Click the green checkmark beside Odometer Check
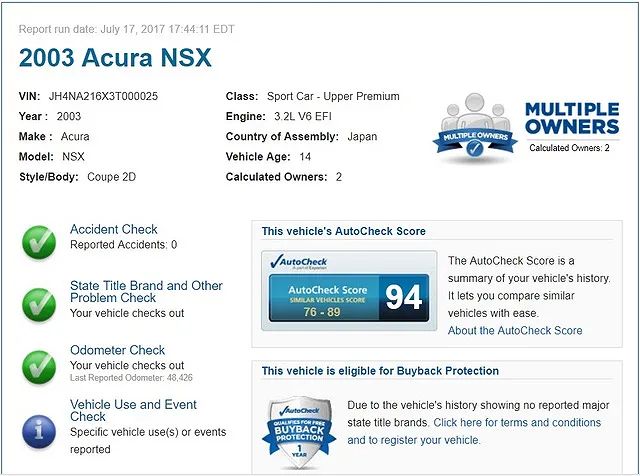This screenshot has height=476, width=640. 39,367
